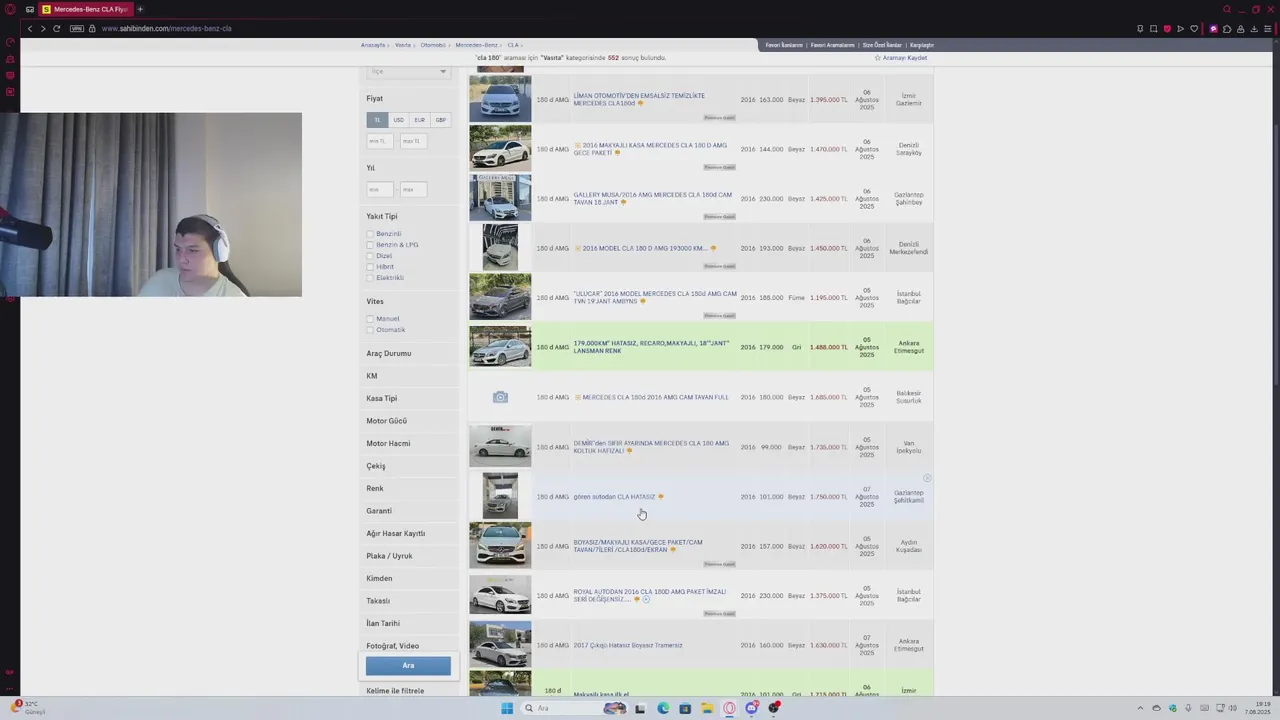Screen dimensions: 1280x720
Task: Click the Ara search button in filters
Action: click(x=408, y=666)
